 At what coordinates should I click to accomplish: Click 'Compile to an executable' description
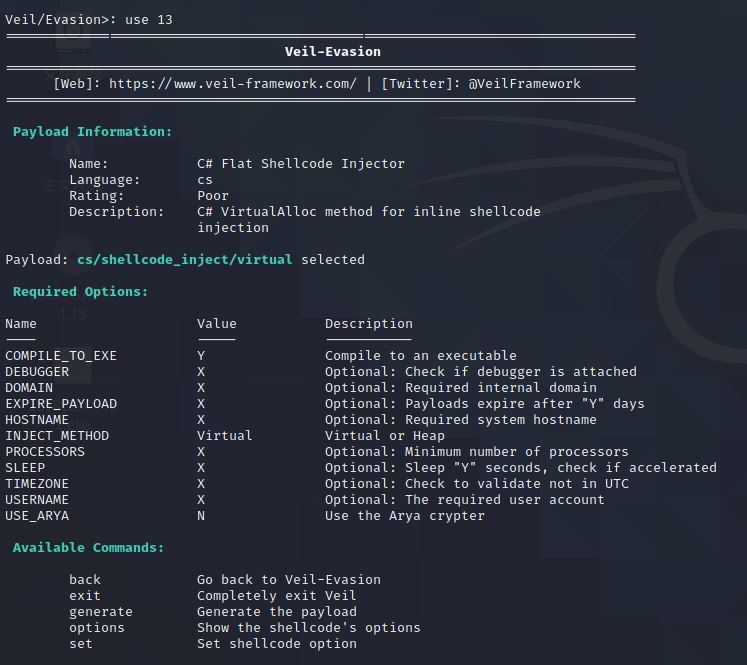click(421, 356)
